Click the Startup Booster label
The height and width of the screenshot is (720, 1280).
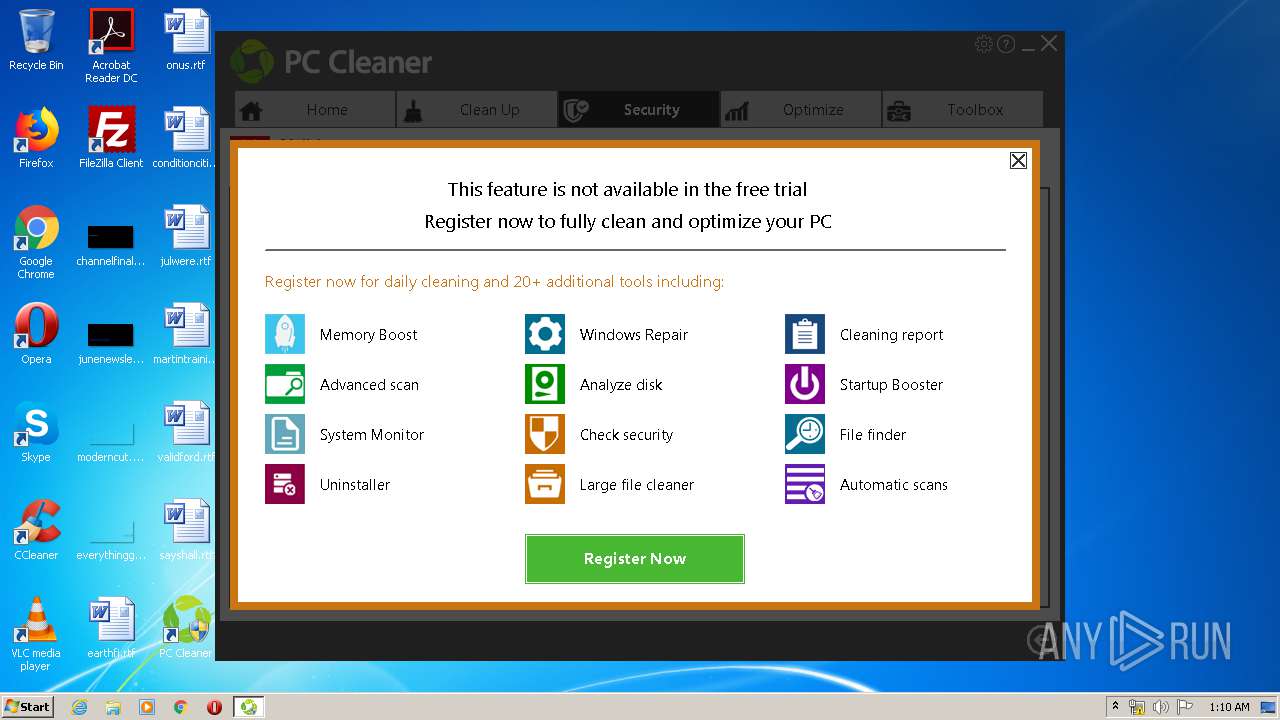point(891,385)
